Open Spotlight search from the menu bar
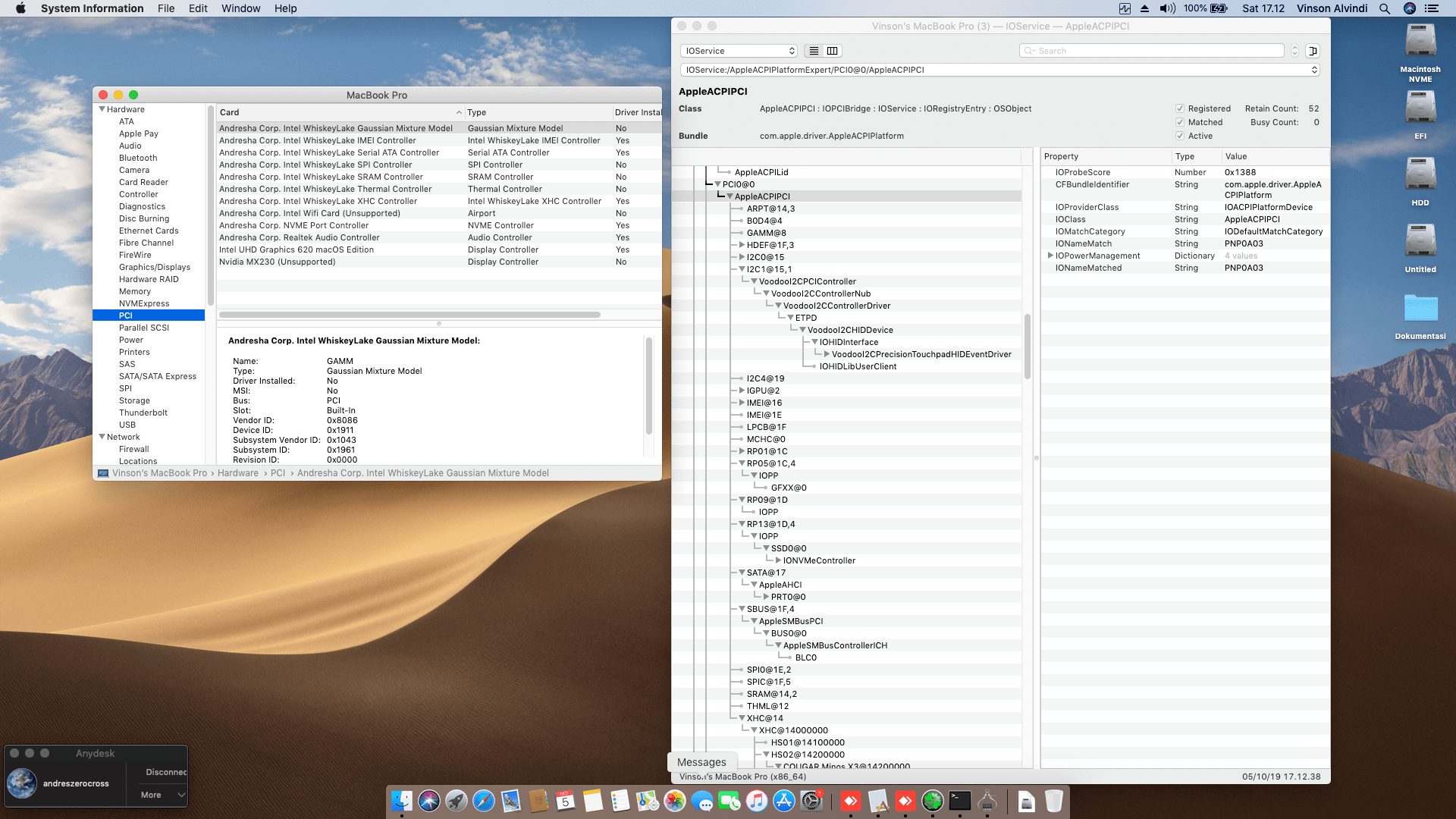Image resolution: width=1456 pixels, height=819 pixels. (1384, 8)
